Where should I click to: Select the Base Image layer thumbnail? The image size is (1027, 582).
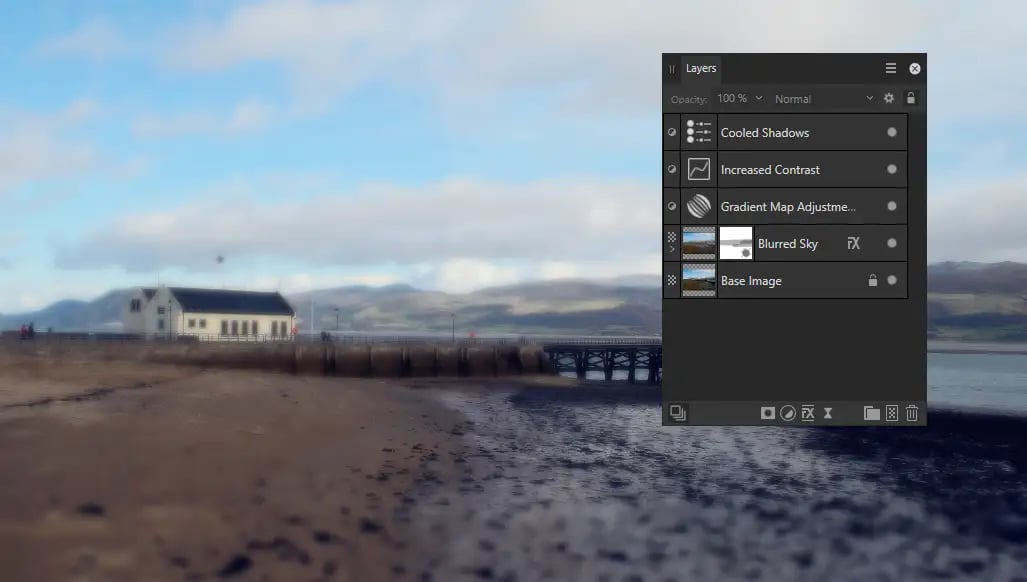699,280
